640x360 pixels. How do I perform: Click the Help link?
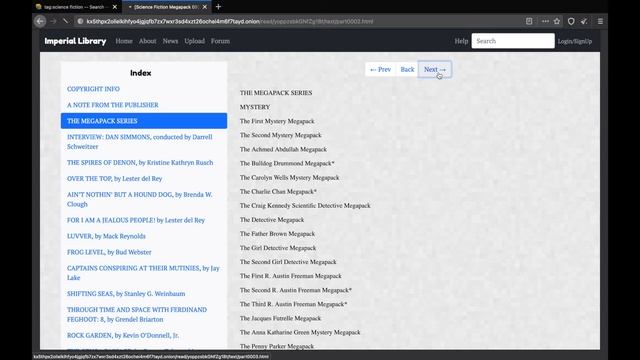pyautogui.click(x=461, y=41)
